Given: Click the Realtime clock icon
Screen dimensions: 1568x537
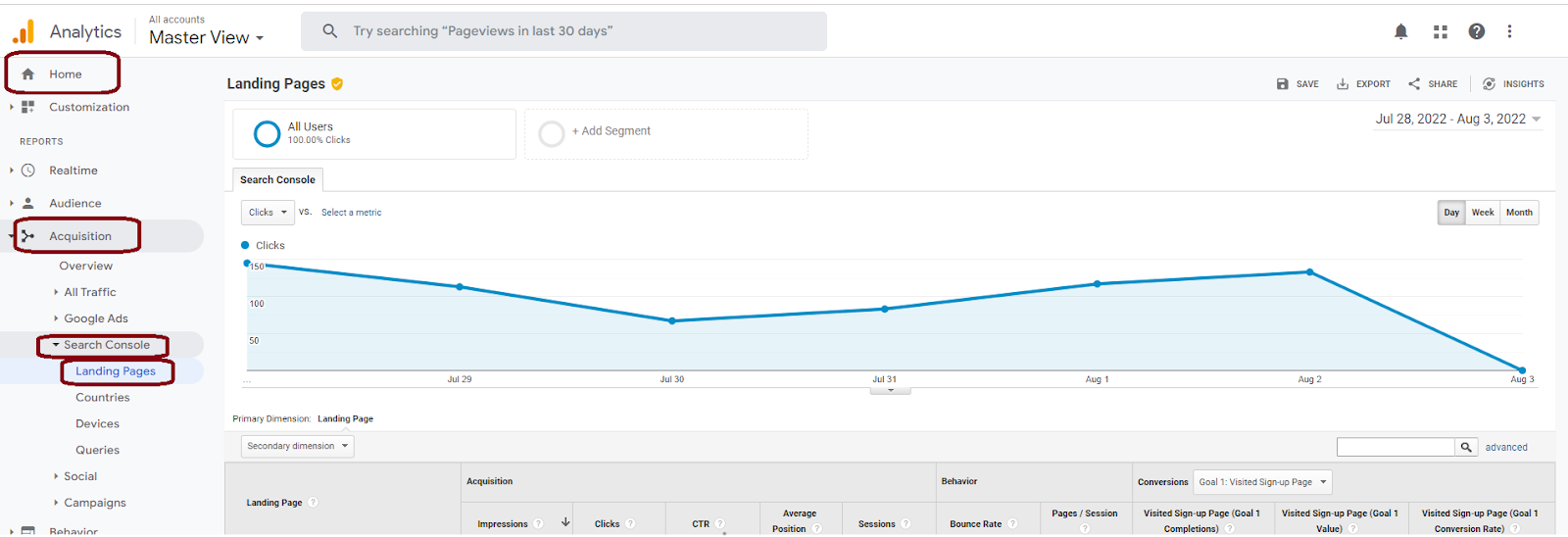Looking at the screenshot, I should coord(28,171).
